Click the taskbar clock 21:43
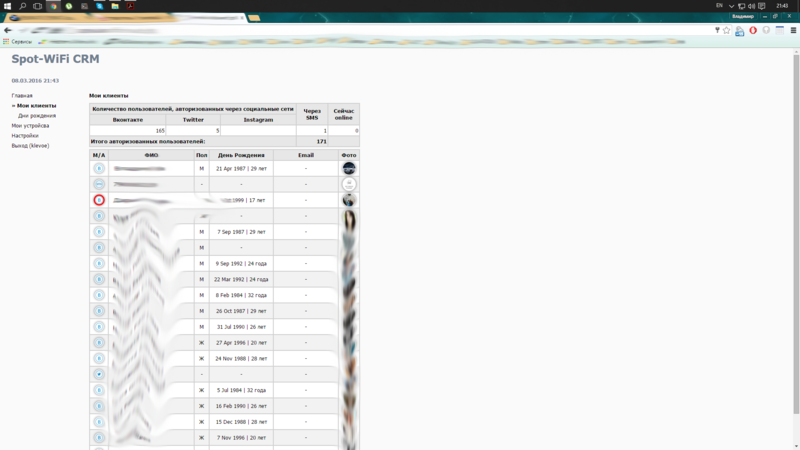 pyautogui.click(x=782, y=6)
